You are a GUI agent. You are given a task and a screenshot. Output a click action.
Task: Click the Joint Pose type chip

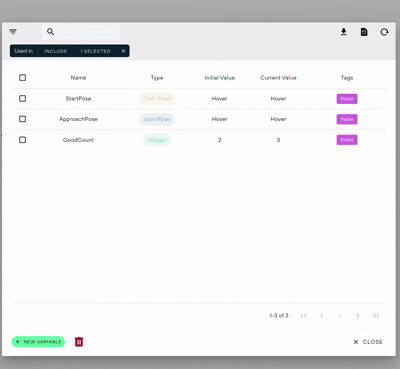pyautogui.click(x=157, y=119)
